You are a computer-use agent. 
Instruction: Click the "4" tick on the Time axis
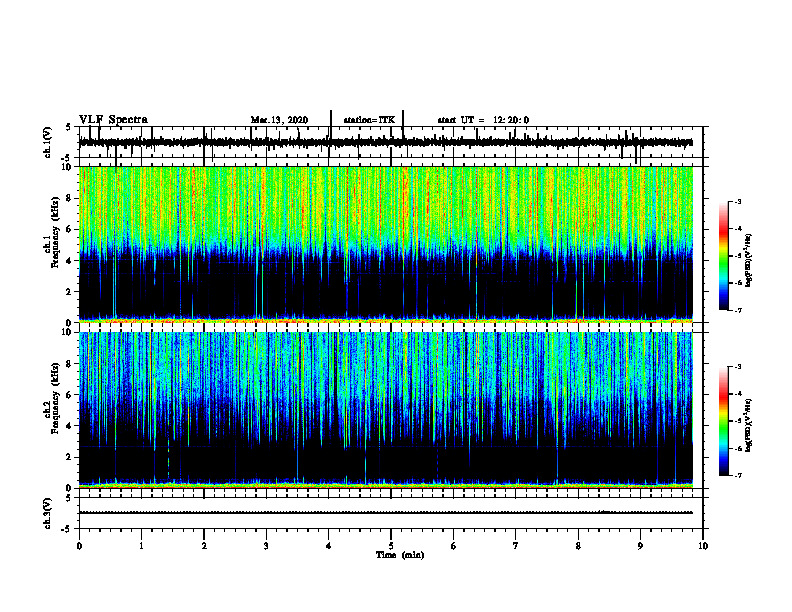click(x=329, y=546)
